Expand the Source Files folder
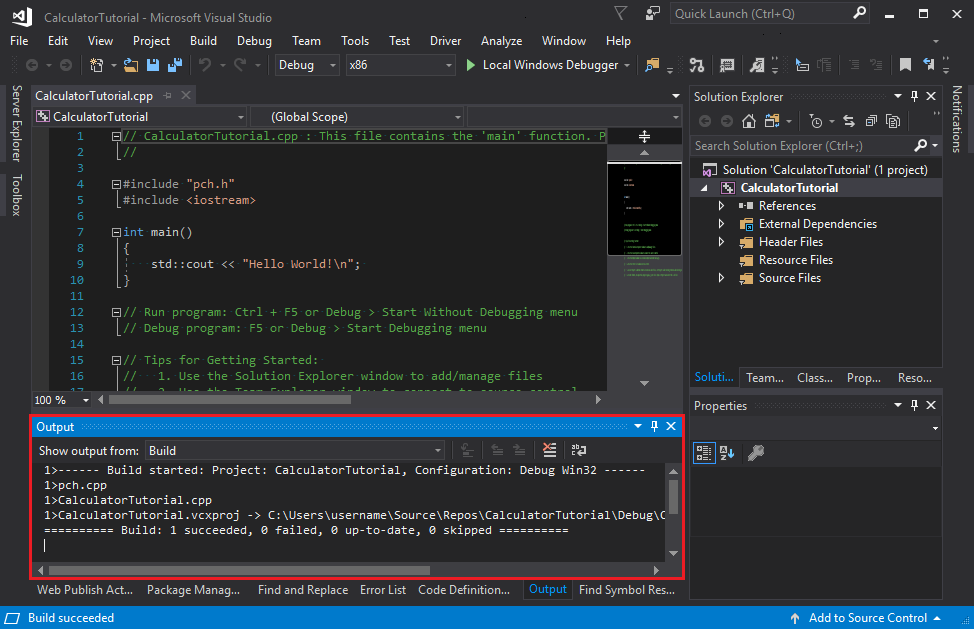This screenshot has height=629, width=974. point(722,278)
